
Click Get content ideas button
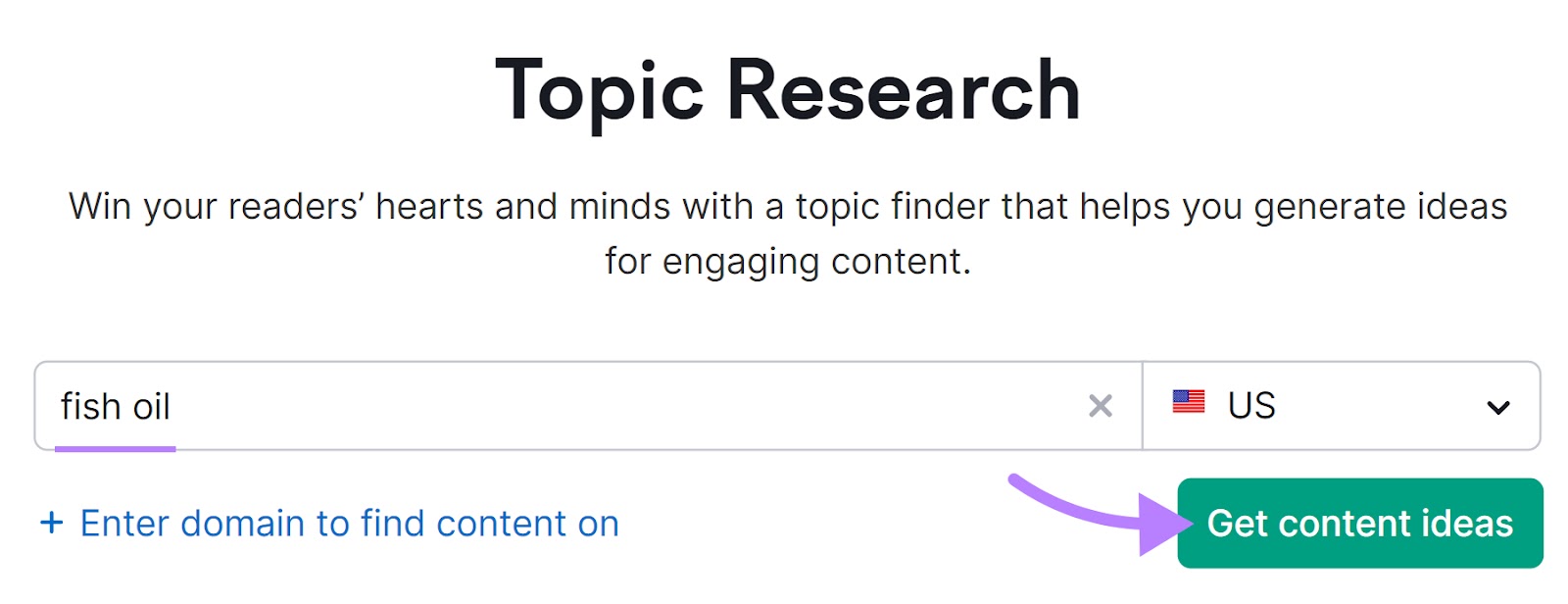point(1359,524)
